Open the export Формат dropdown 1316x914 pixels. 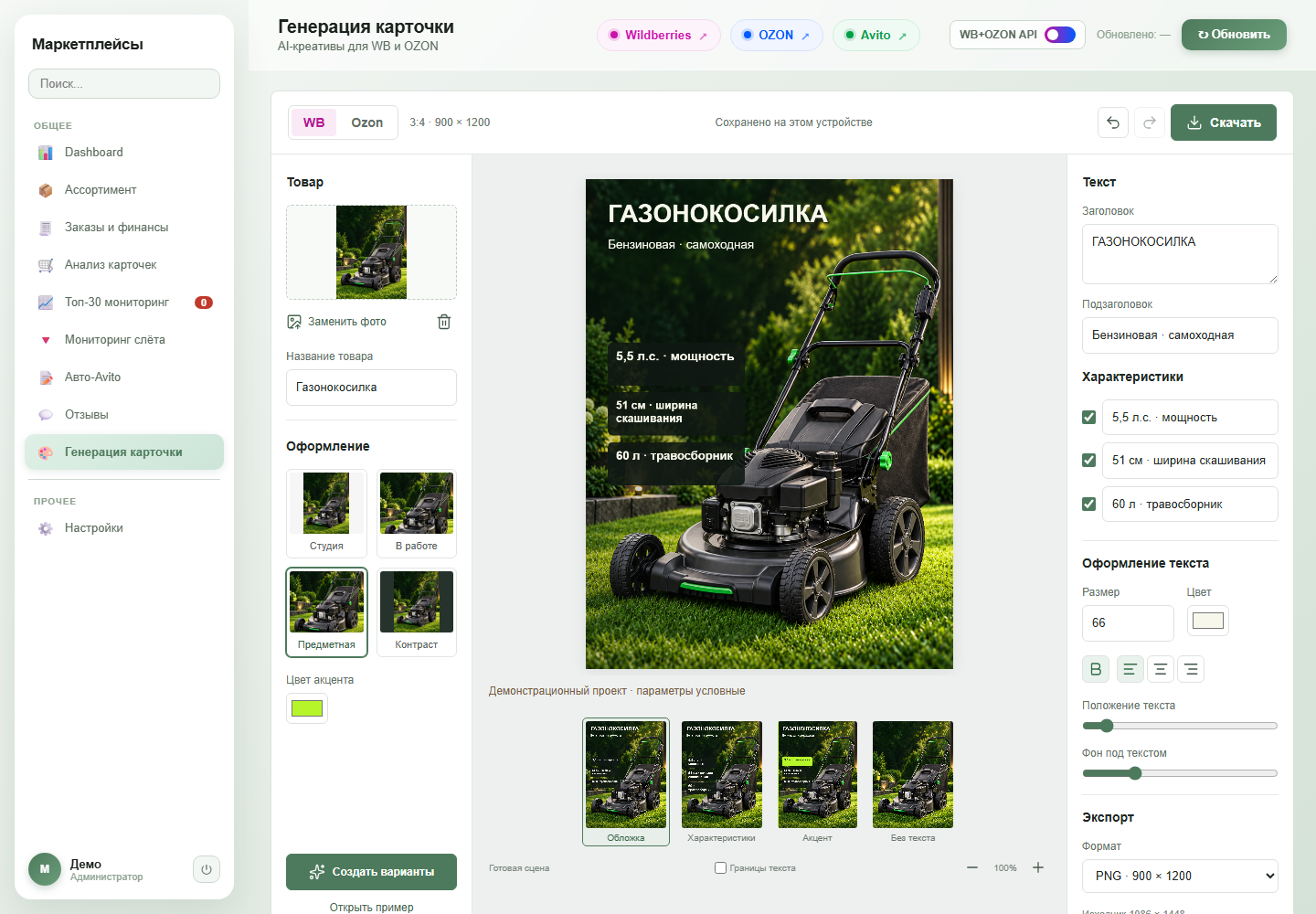(x=1180, y=876)
